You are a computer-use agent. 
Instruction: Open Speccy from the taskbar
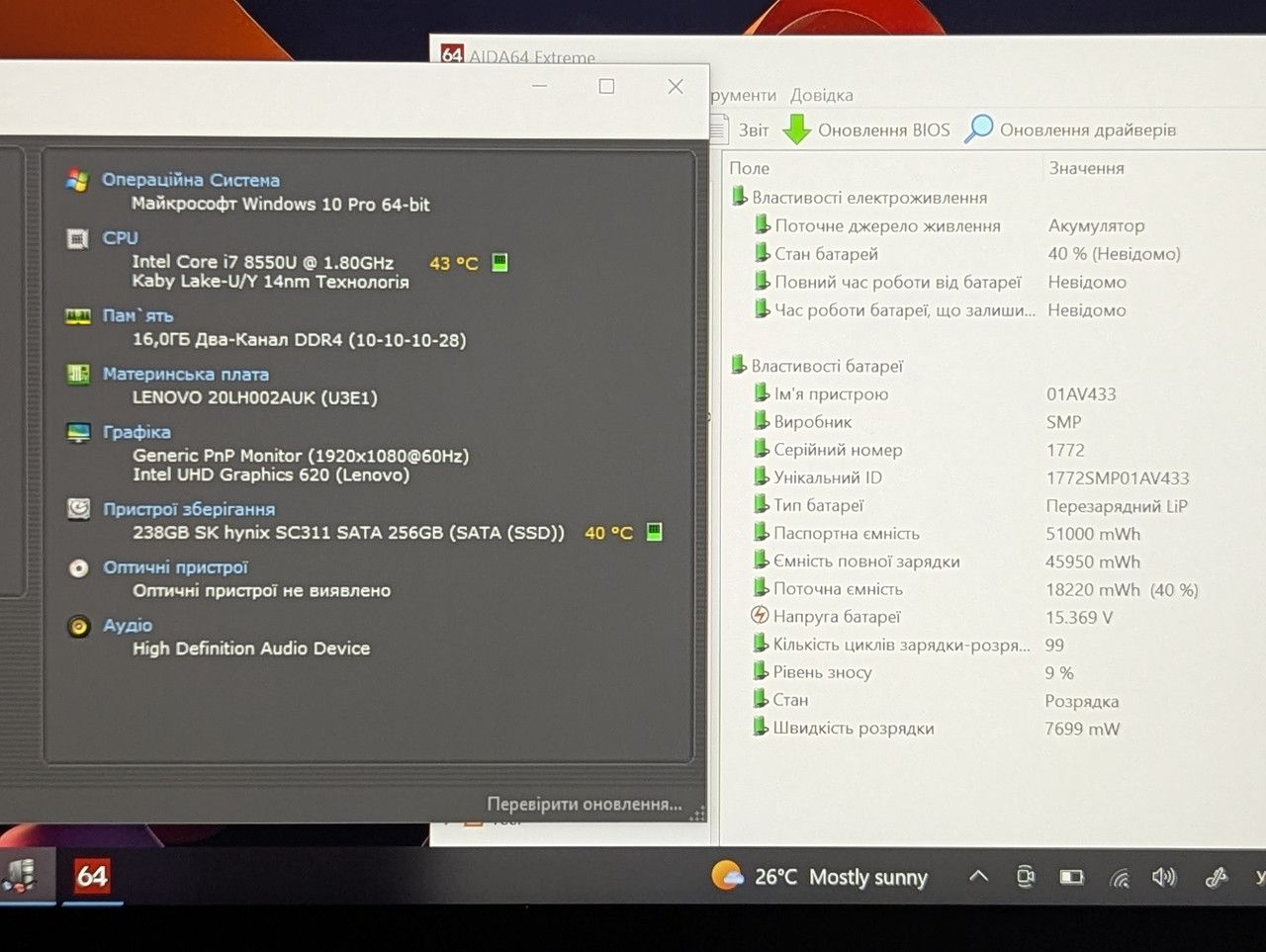(20, 875)
